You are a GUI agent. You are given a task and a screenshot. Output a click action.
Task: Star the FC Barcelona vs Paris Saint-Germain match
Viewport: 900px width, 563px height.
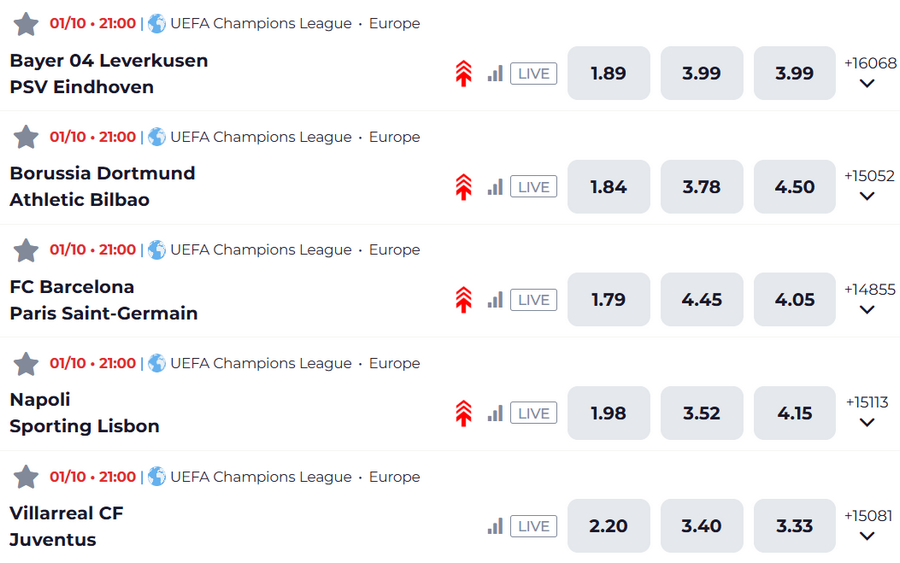click(x=26, y=250)
